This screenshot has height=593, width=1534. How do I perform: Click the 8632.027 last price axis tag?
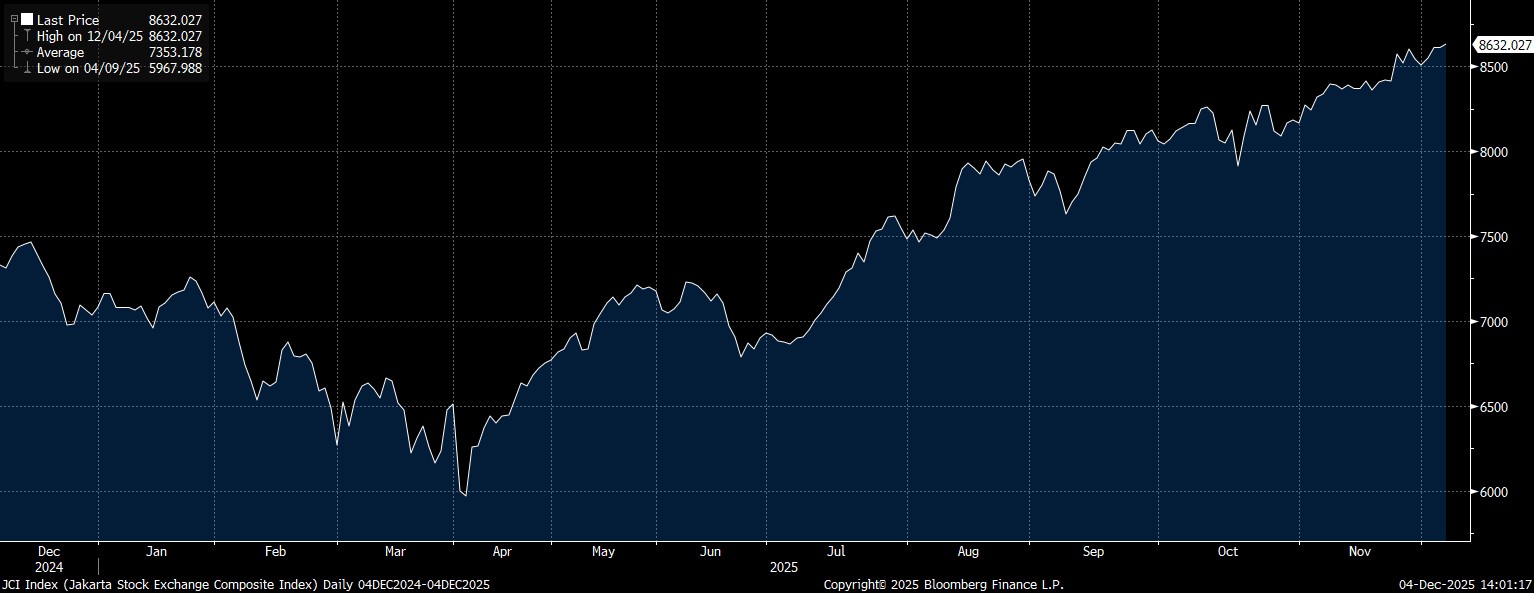[1504, 45]
